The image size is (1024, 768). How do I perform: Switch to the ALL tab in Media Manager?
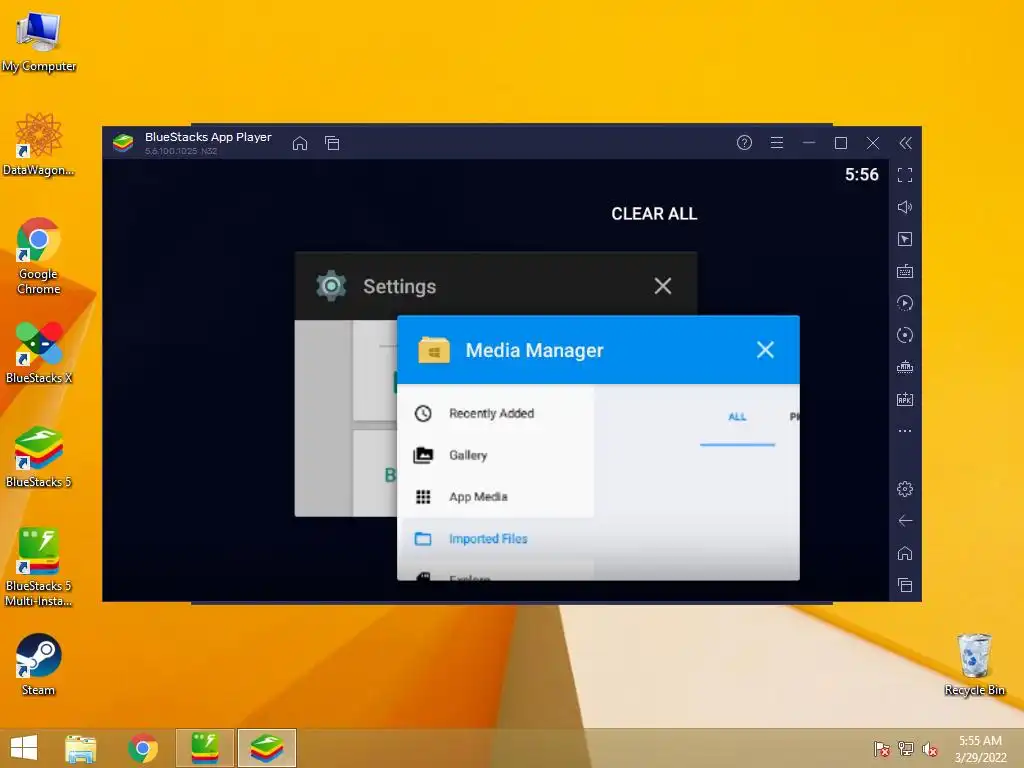point(737,417)
